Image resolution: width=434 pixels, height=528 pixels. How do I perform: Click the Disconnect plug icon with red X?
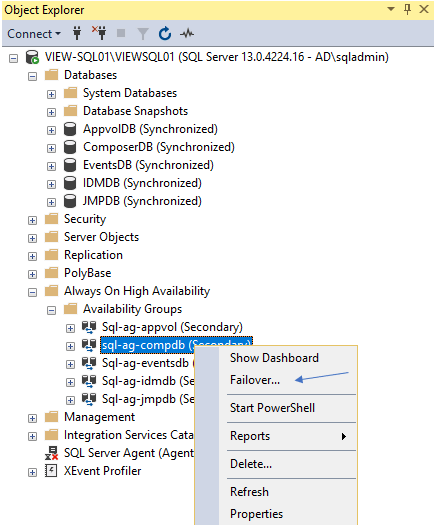tap(99, 33)
